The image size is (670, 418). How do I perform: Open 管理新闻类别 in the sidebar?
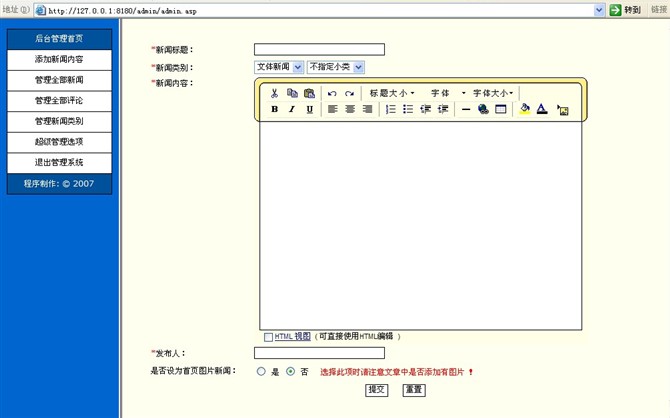[59, 121]
